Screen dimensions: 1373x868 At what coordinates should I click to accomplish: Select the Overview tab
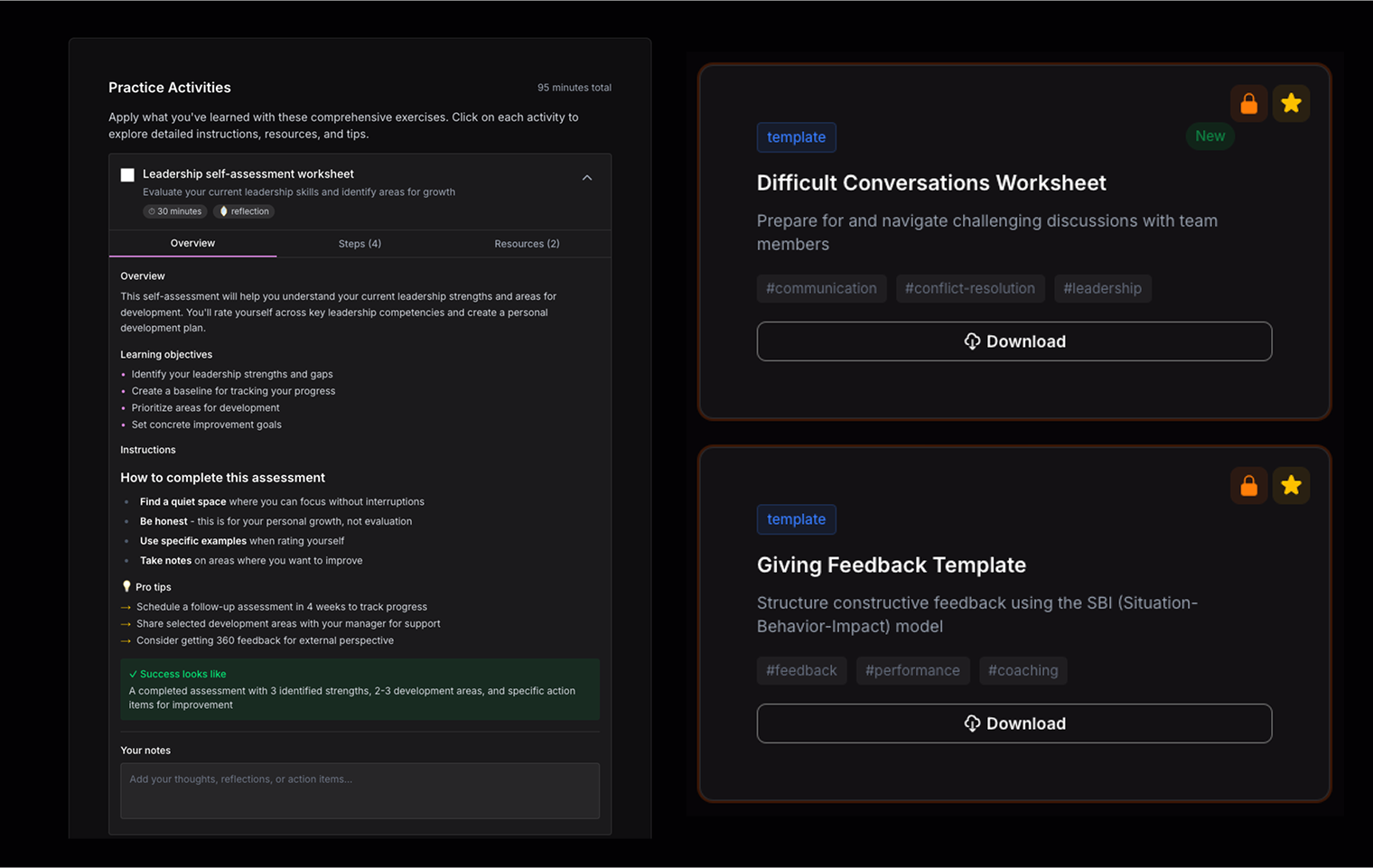[192, 244]
